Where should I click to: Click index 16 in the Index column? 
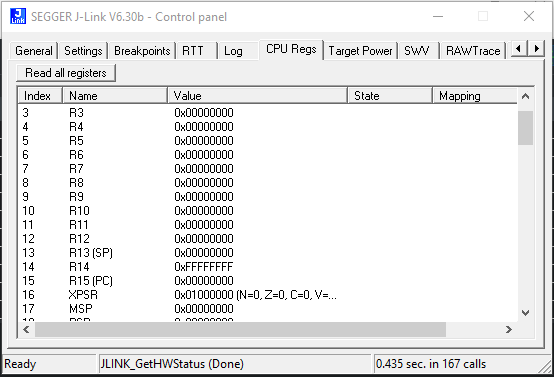point(29,295)
